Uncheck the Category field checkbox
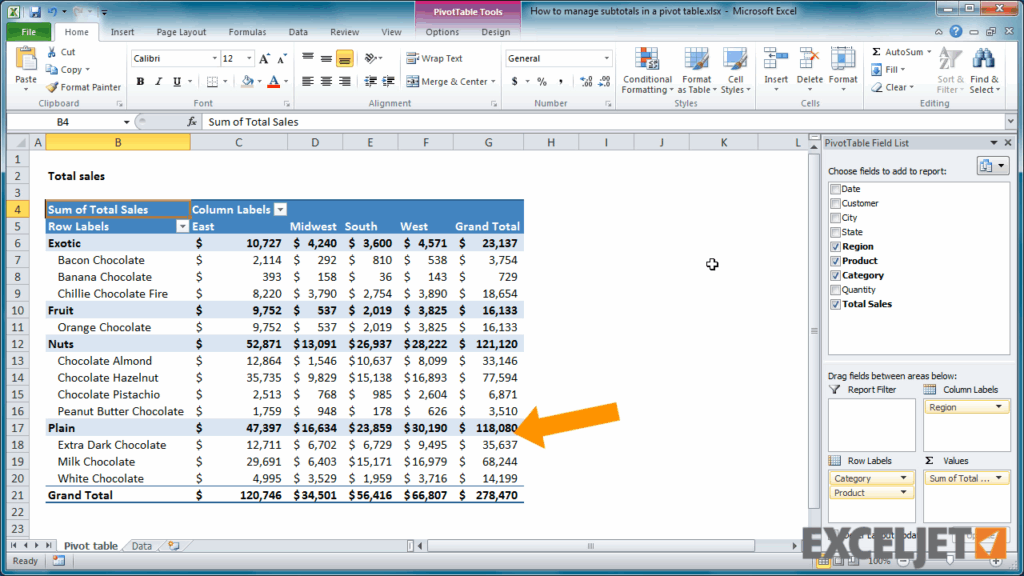The width and height of the screenshot is (1024, 576). pos(835,275)
